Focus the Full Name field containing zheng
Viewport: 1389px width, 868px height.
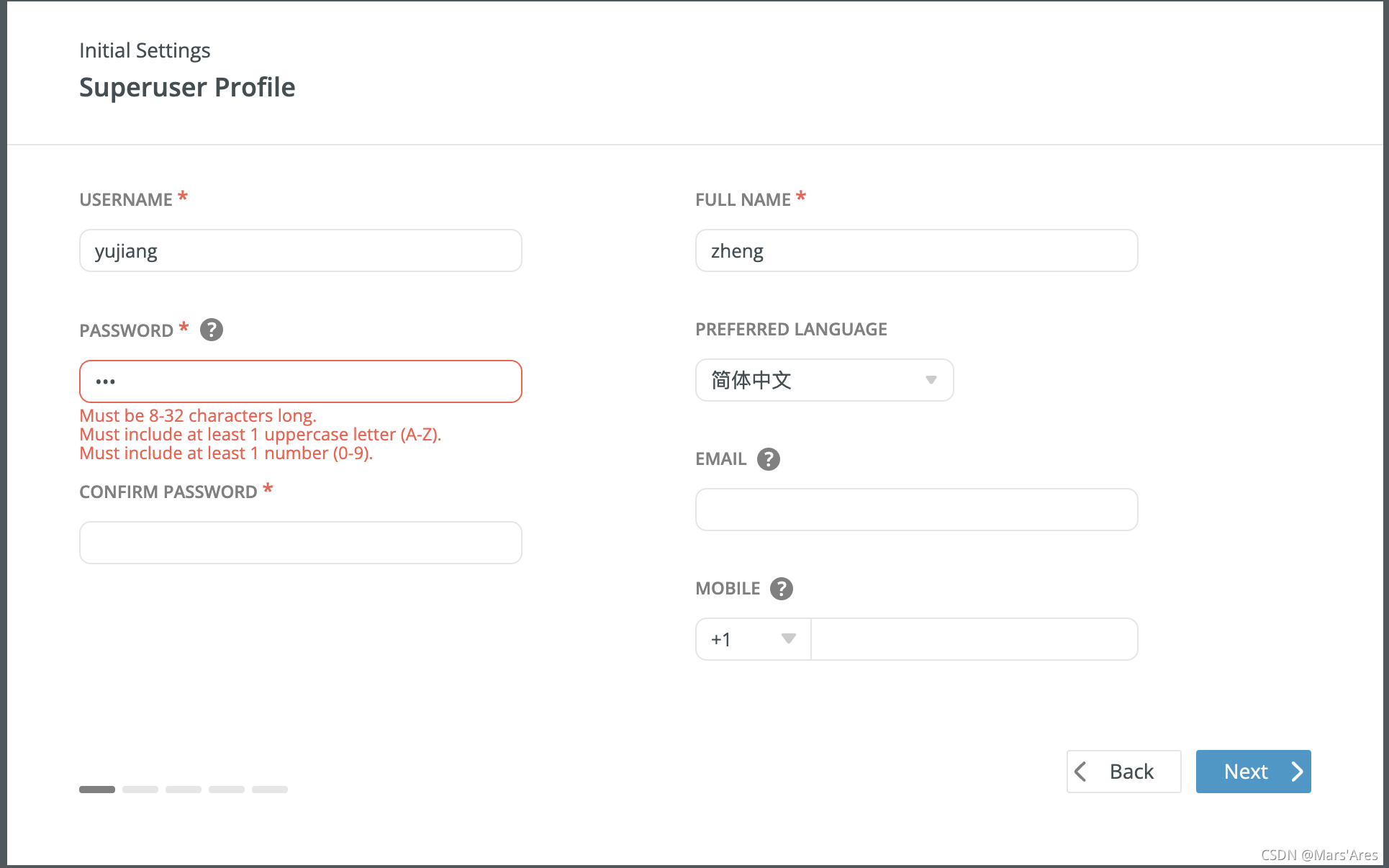point(915,250)
